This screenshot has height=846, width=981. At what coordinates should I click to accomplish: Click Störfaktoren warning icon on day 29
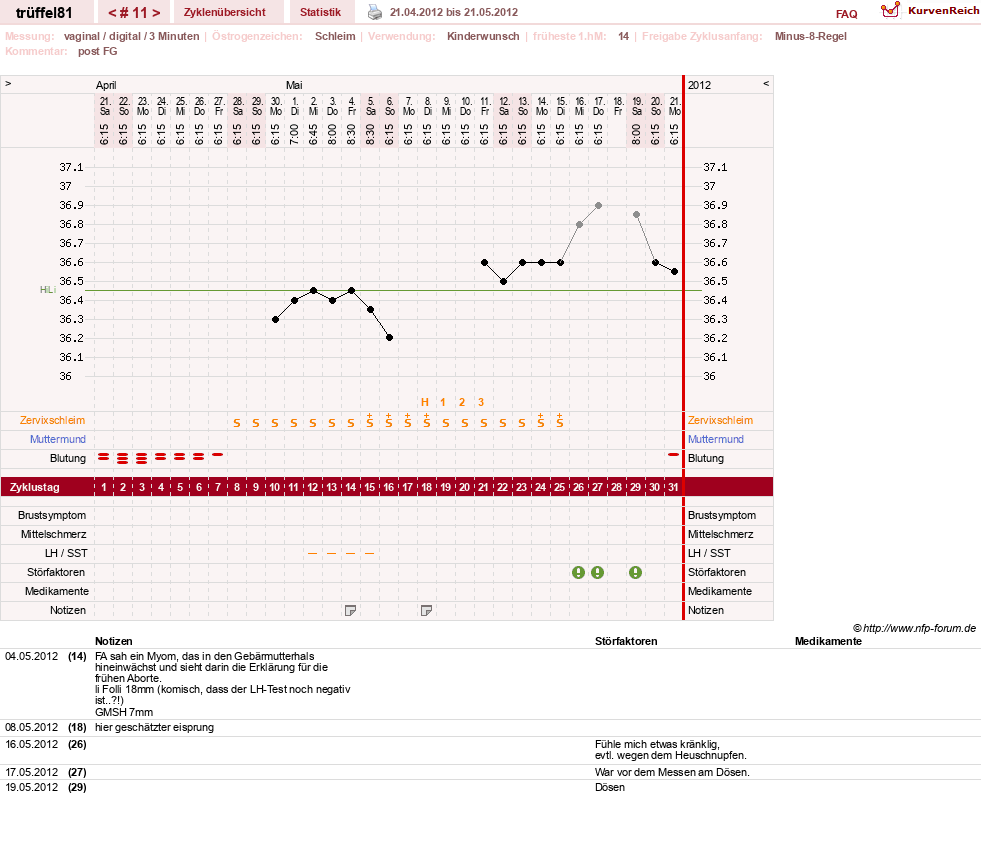635,572
